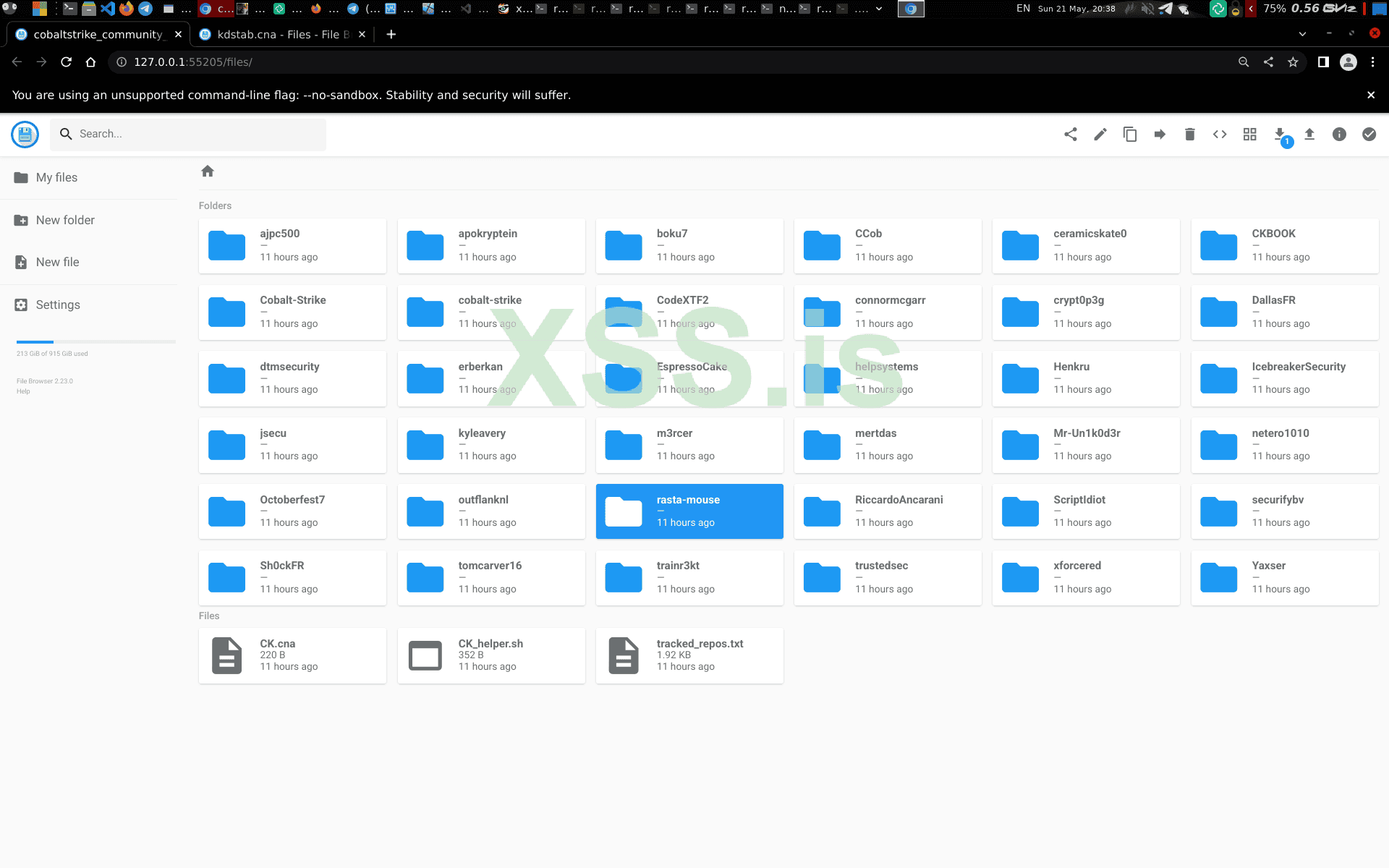This screenshot has height=868, width=1389.
Task: Open the Share icon in the toolbar
Action: pyautogui.click(x=1071, y=134)
